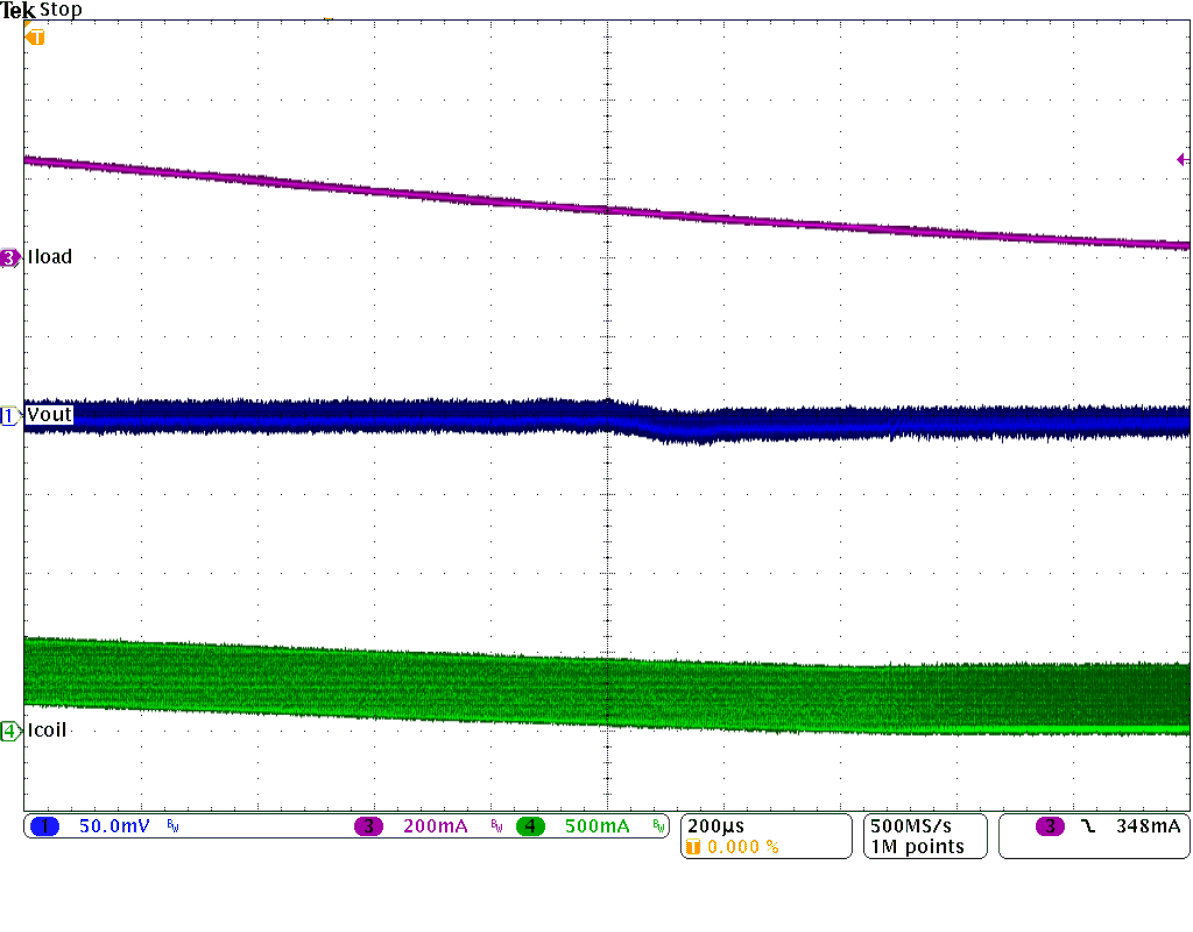Click the Bw bandwidth-limit icon next to 500mA
Image resolution: width=1193 pixels, height=932 pixels.
point(658,827)
